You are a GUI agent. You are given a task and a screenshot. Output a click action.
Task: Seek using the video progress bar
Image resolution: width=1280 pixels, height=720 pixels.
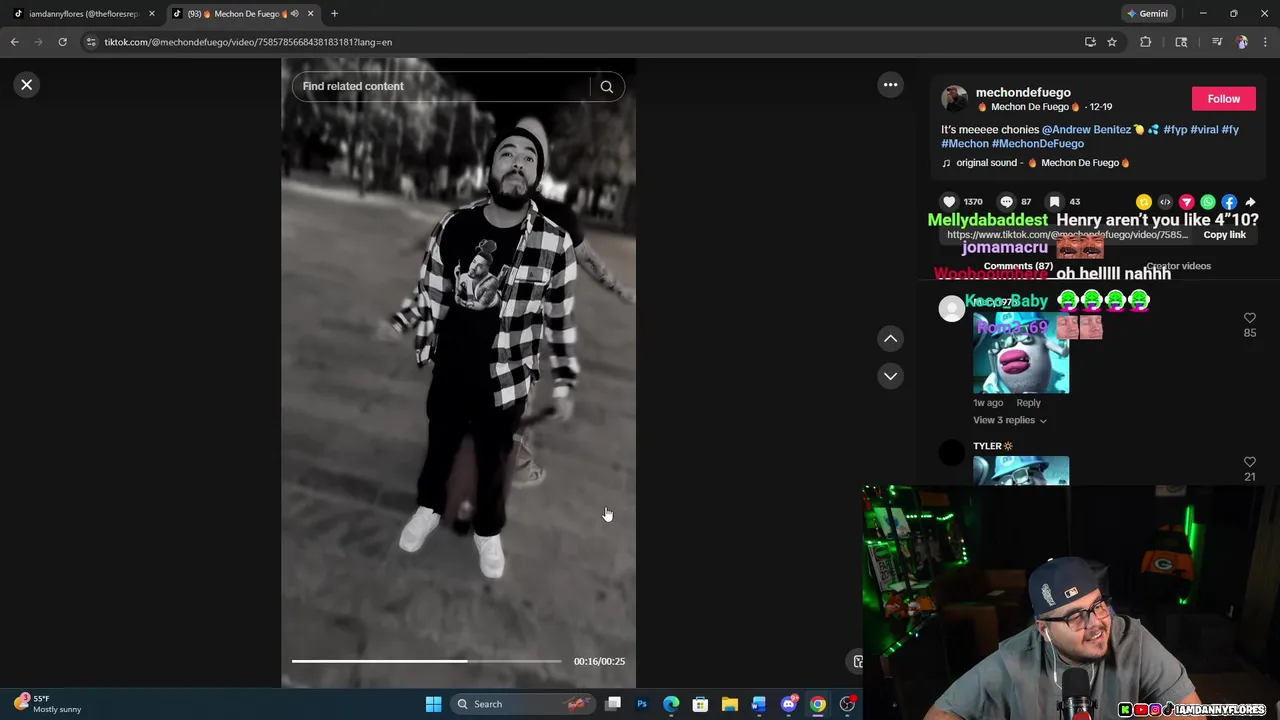click(x=427, y=661)
